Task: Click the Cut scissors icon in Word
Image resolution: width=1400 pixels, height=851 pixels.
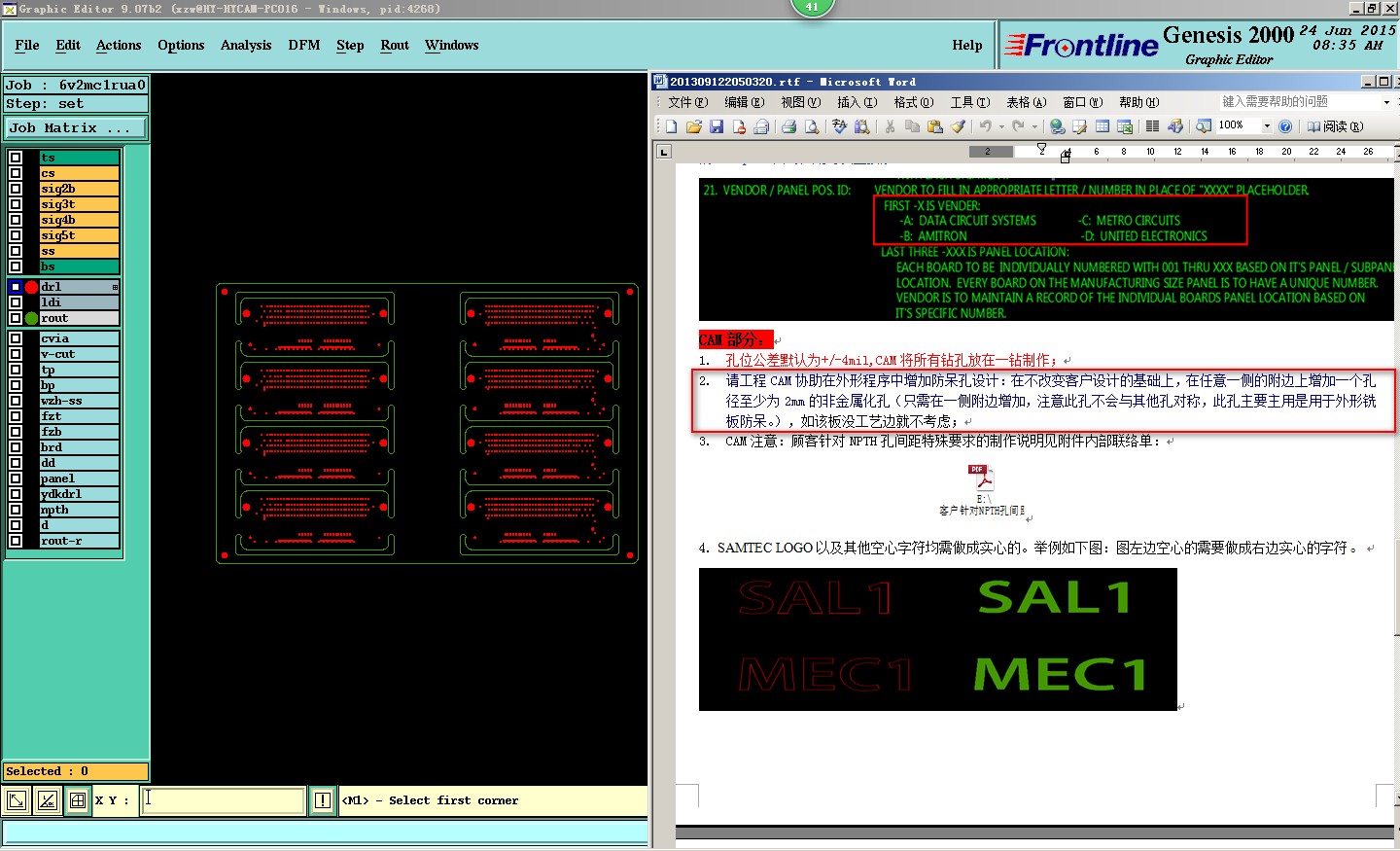Action: coord(890,126)
